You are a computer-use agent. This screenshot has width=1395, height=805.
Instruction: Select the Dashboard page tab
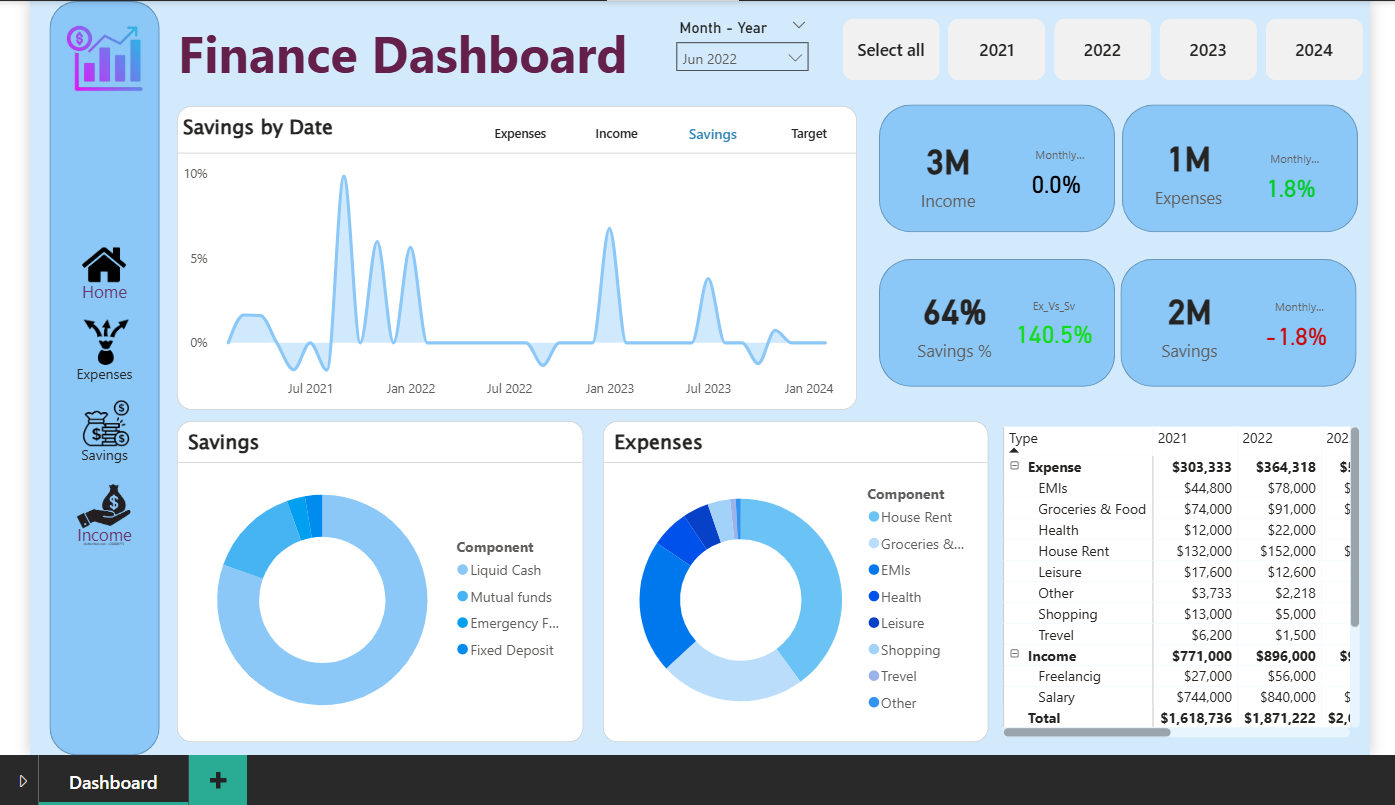(112, 780)
